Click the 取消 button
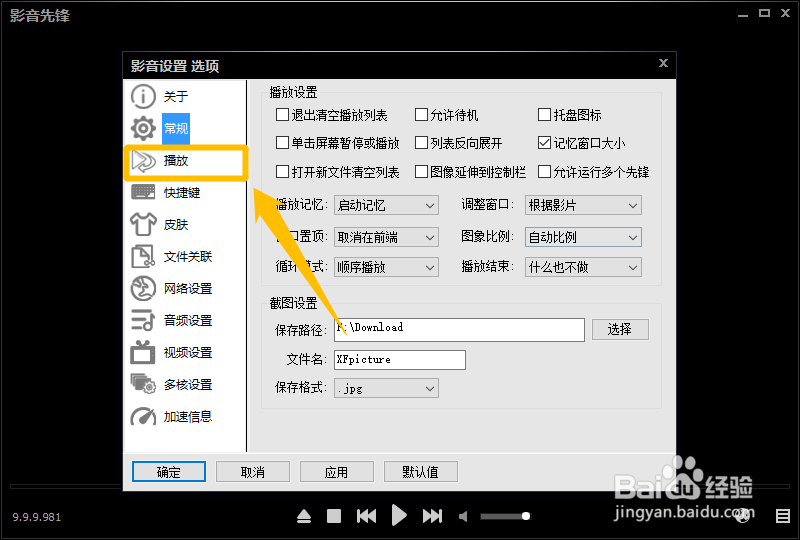Viewport: 800px width, 540px height. click(x=253, y=472)
